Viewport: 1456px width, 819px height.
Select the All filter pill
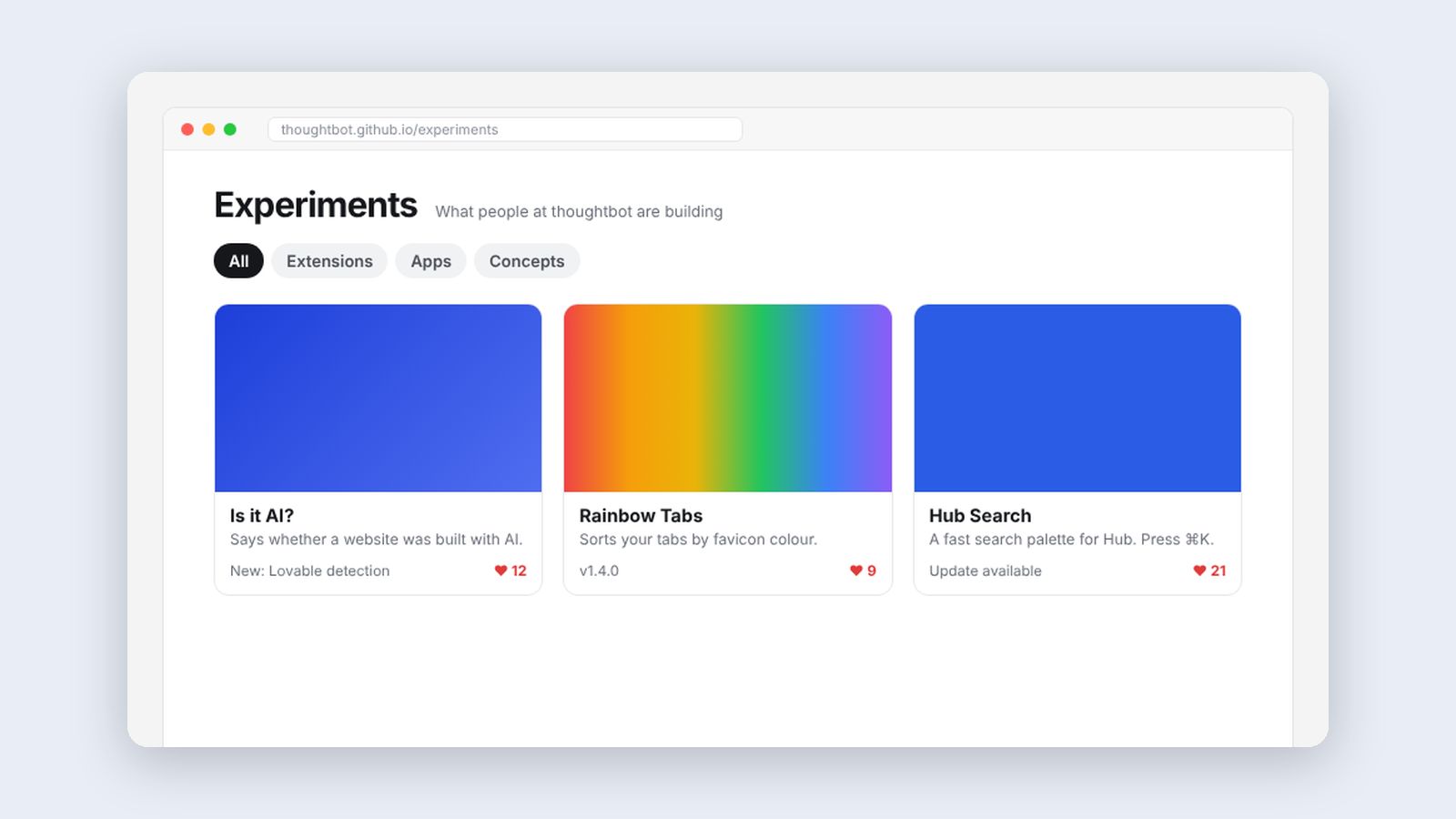(238, 261)
